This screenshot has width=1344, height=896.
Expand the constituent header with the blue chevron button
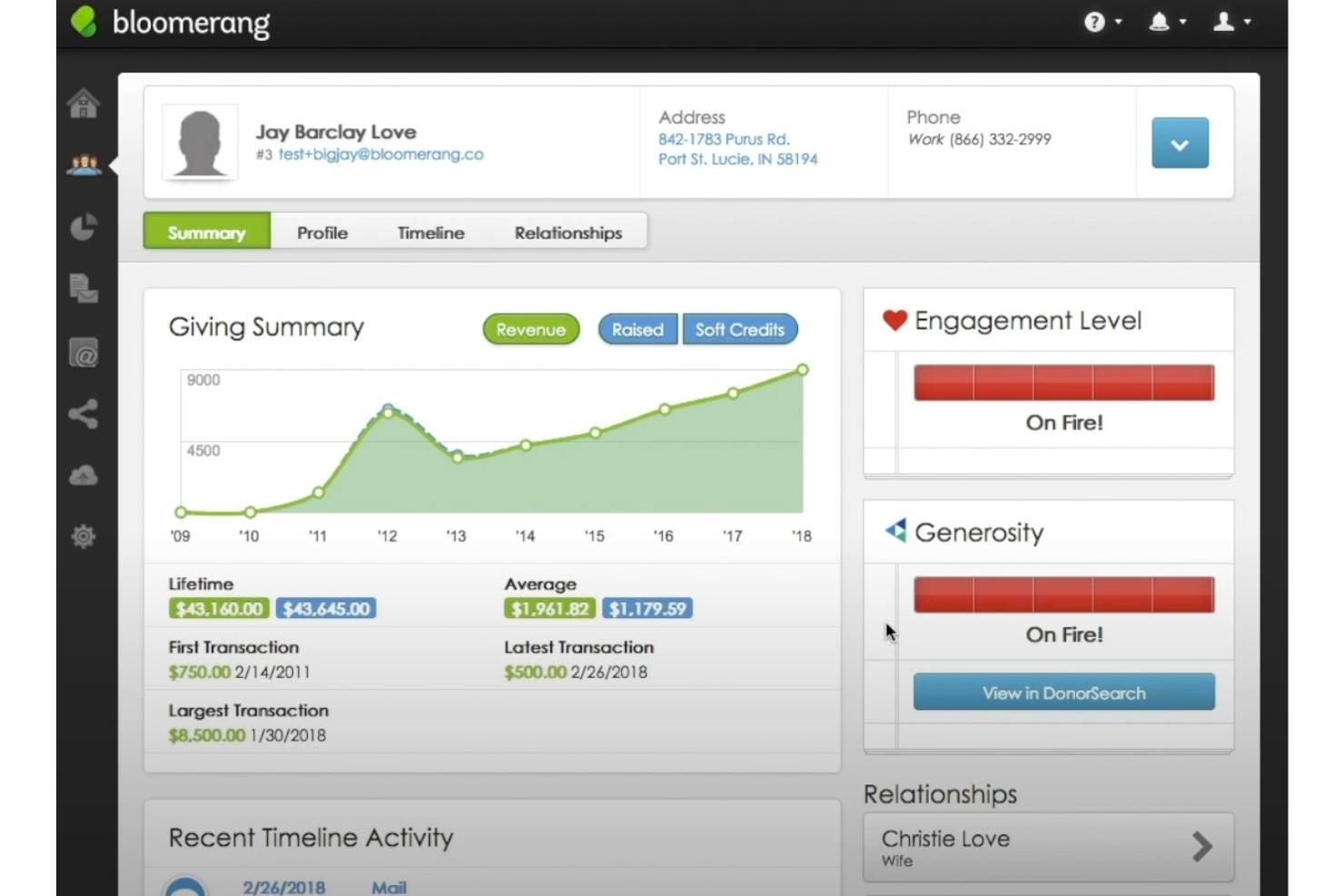point(1180,143)
